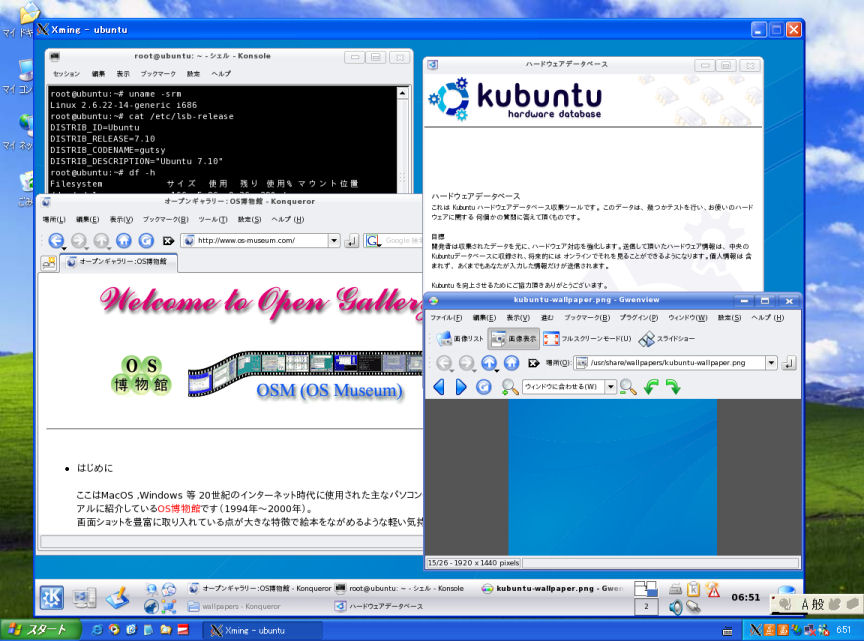Screen dimensions: 864x641
Task: Open Konqueror ツール(T) menu
Action: [x=213, y=219]
